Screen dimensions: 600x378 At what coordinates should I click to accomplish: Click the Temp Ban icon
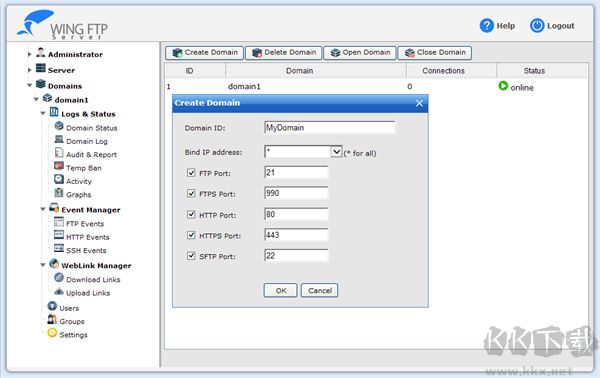59,166
